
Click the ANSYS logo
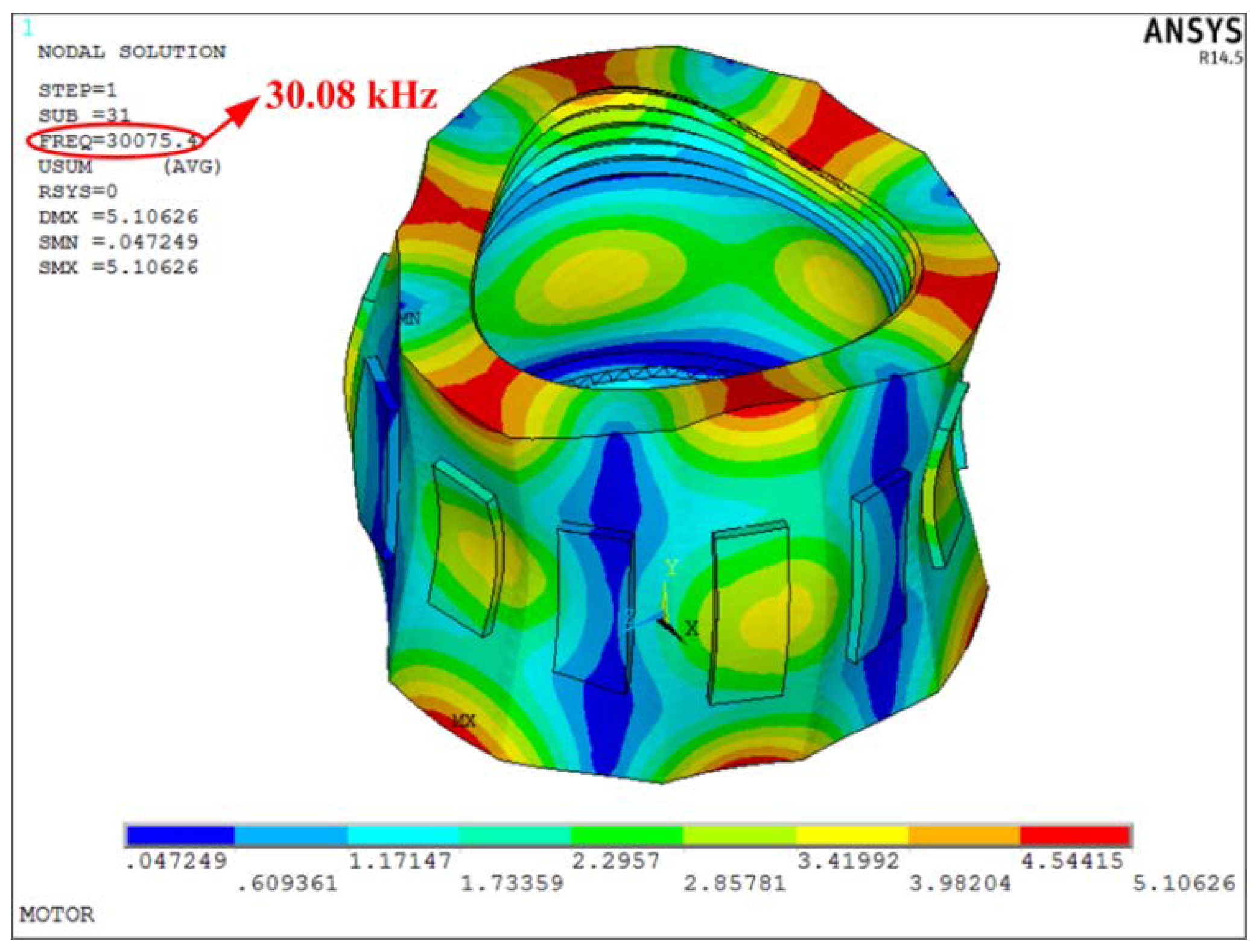click(x=1192, y=31)
